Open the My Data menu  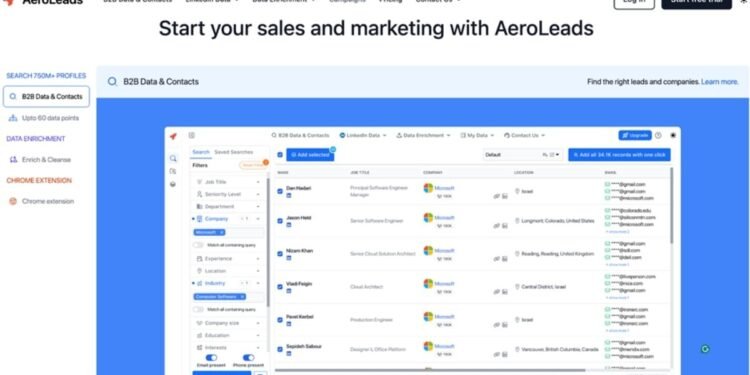pyautogui.click(x=477, y=136)
